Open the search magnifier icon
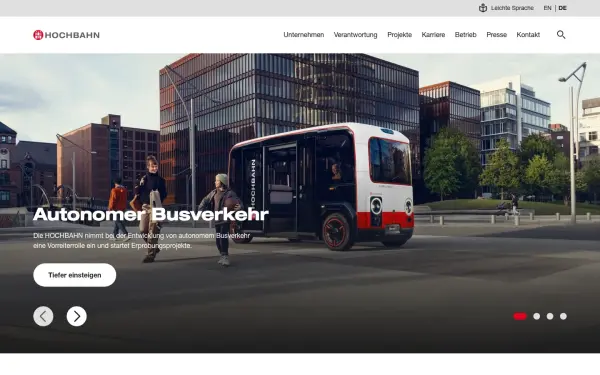Screen dimensions: 600x375 [561, 35]
